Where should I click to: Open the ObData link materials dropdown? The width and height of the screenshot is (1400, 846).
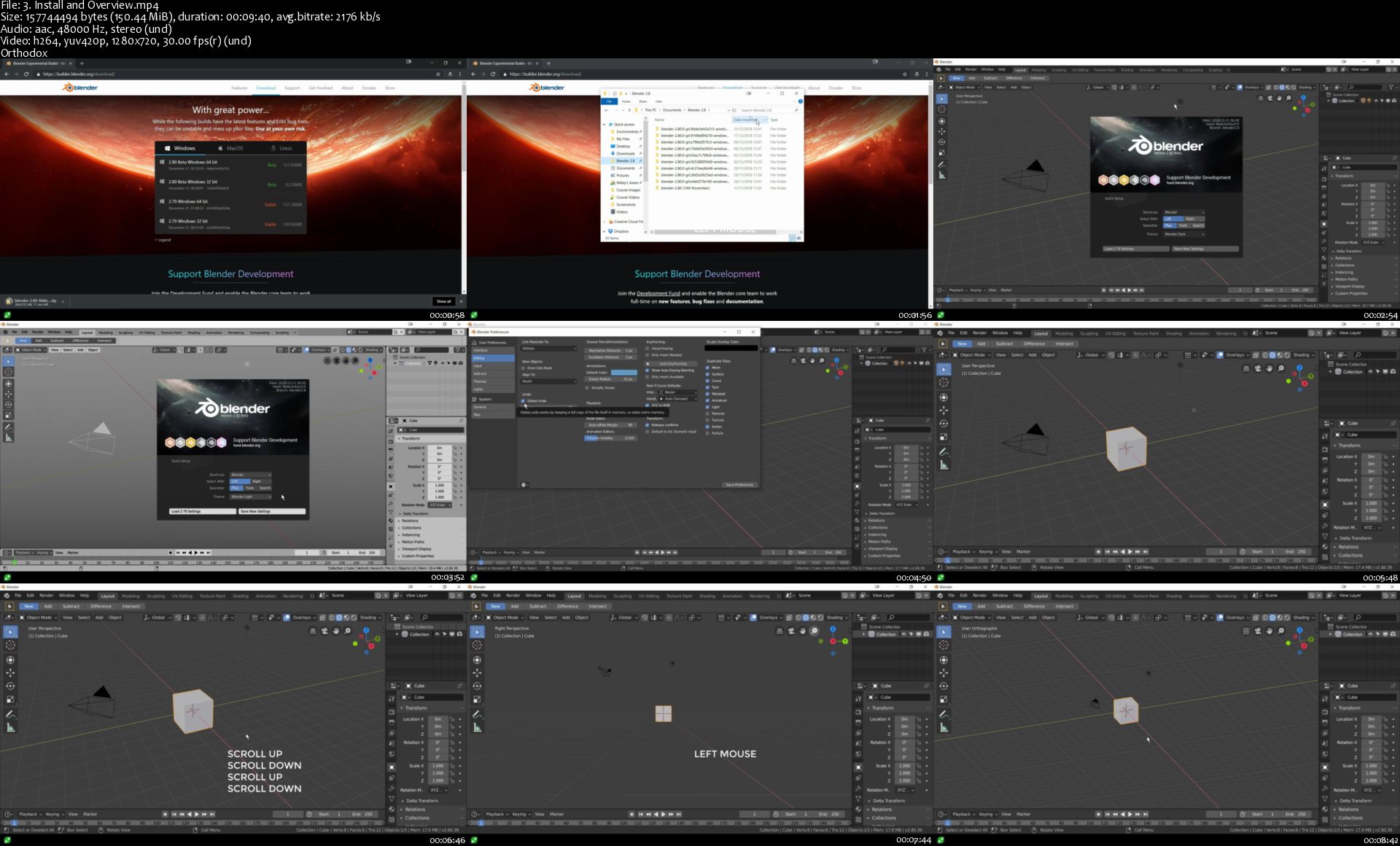[548, 349]
